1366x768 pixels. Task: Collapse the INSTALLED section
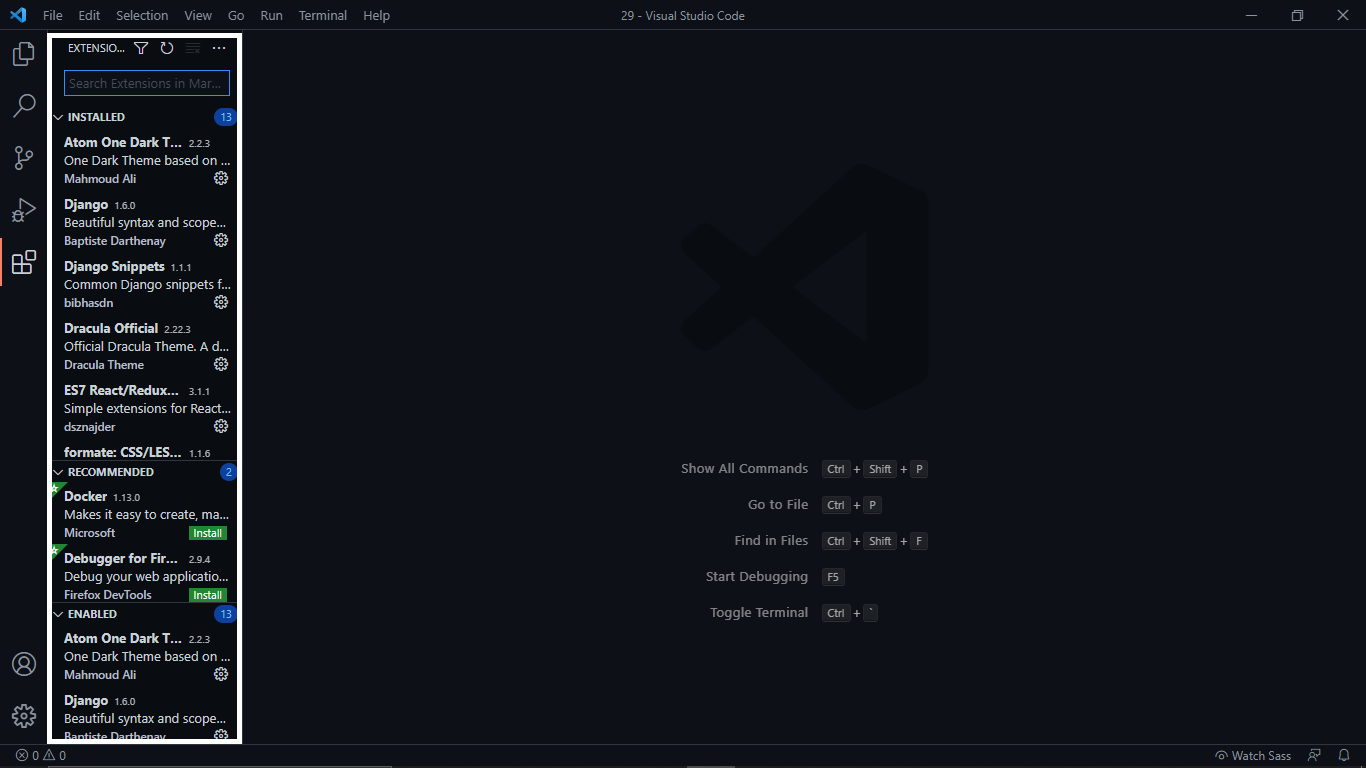(x=144, y=117)
